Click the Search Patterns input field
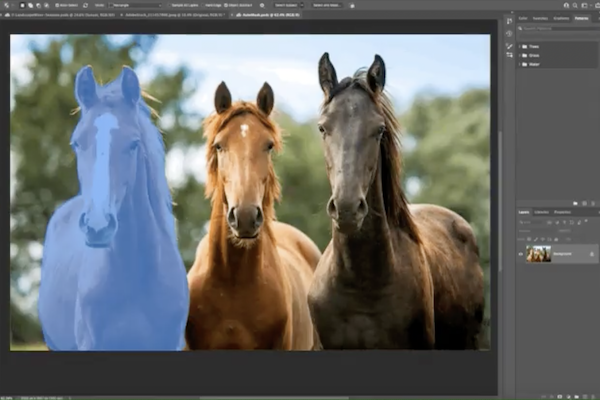The height and width of the screenshot is (400, 600). pyautogui.click(x=559, y=28)
